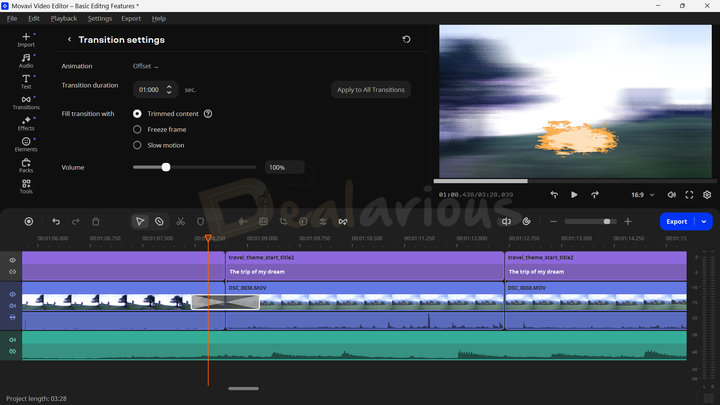
Task: Toggle visibility of the video track
Action: (x=12, y=294)
